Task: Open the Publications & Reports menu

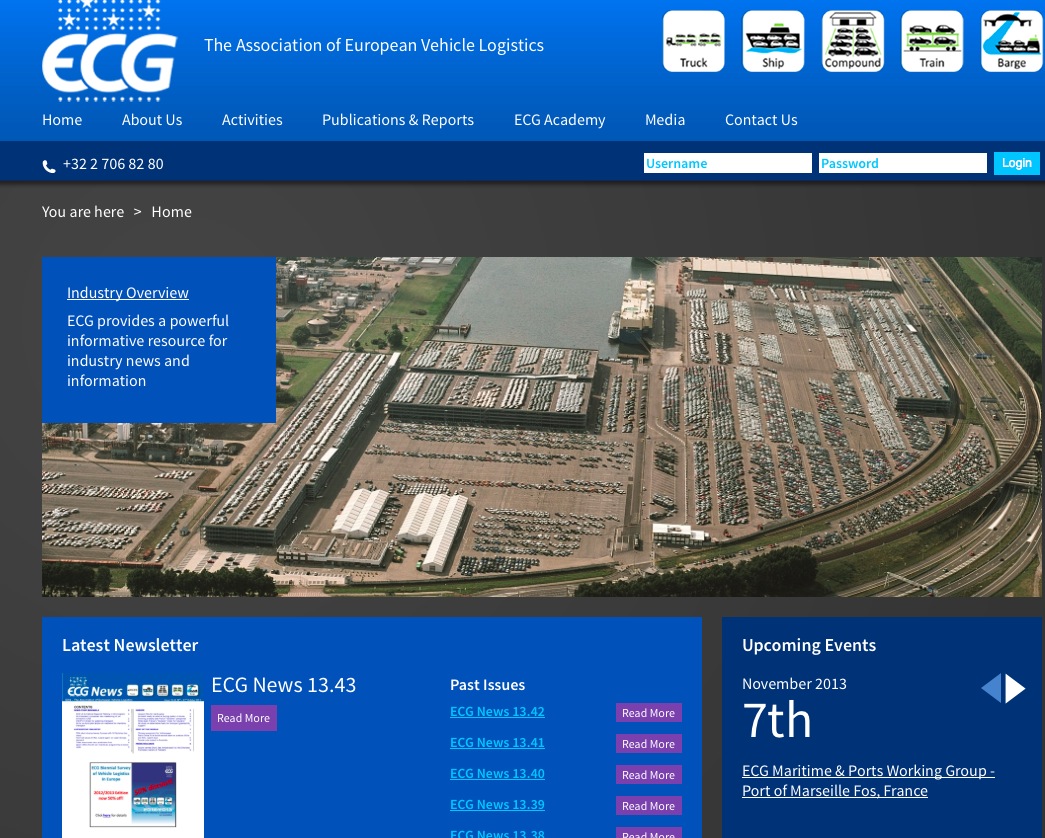Action: (x=398, y=120)
